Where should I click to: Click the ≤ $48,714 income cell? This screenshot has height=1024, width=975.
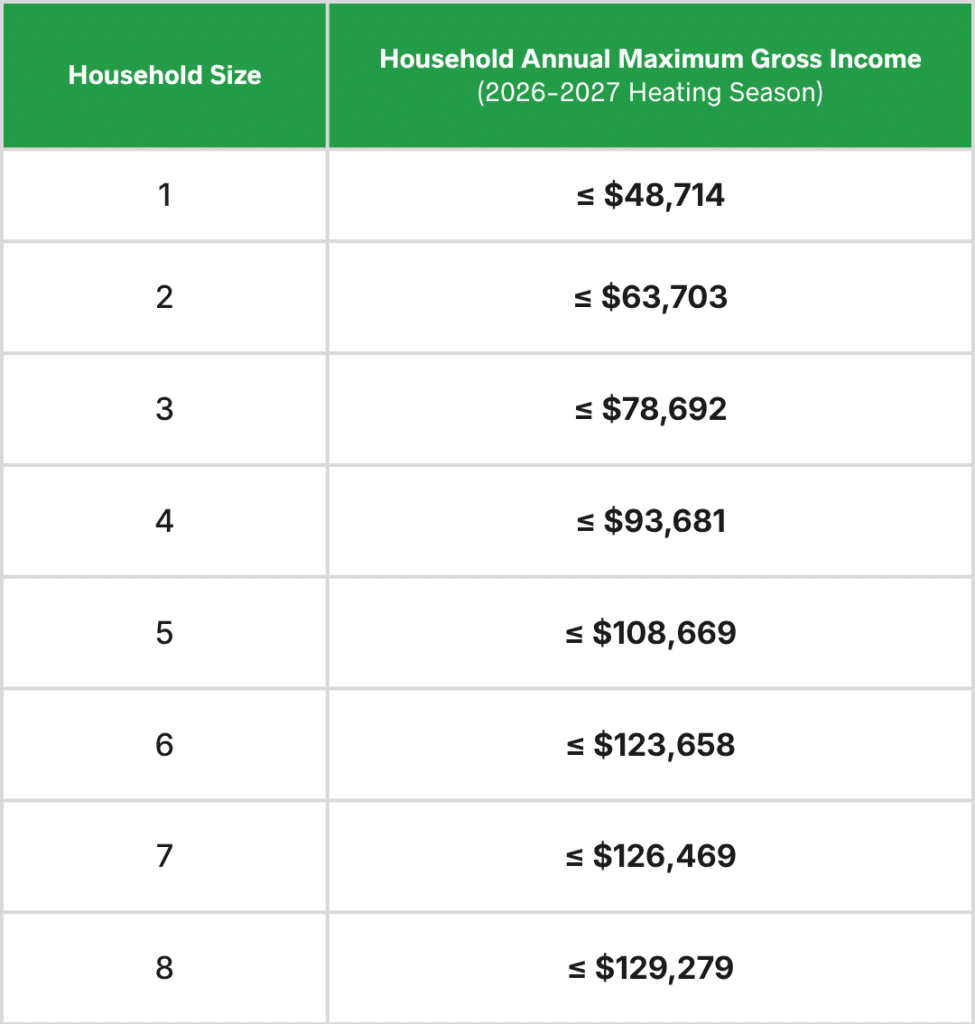point(650,195)
